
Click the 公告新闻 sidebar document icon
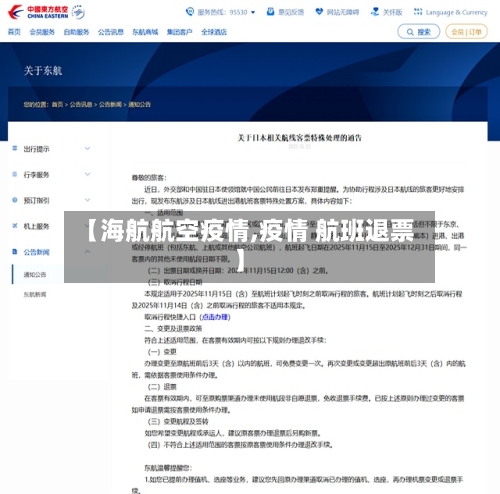pyautogui.click(x=15, y=251)
